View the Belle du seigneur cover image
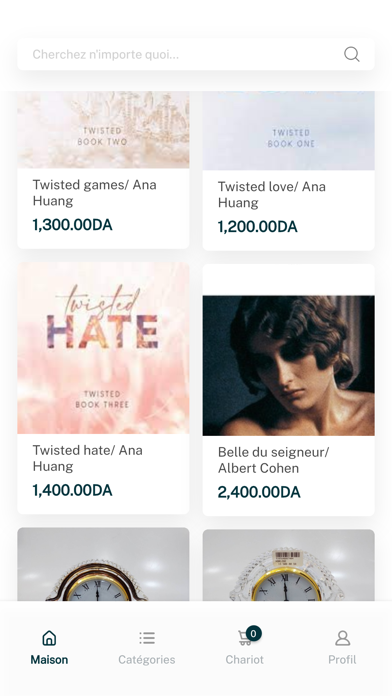Viewport: 392px width, 696px height. [289, 365]
